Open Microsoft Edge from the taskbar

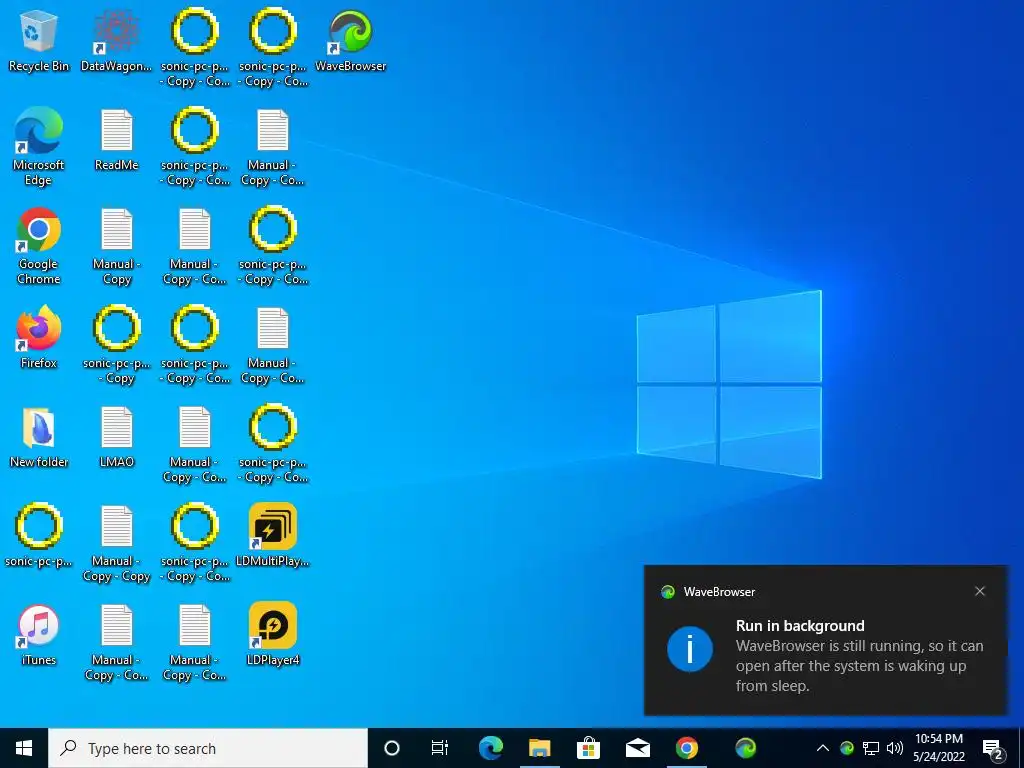coord(490,748)
